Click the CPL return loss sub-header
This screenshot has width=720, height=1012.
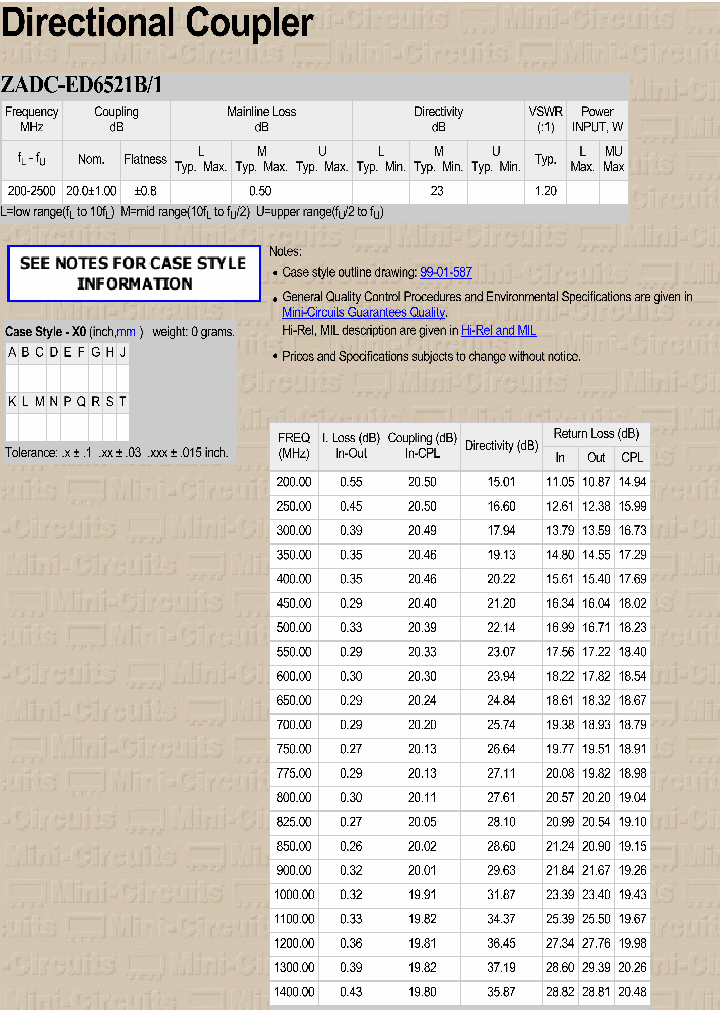[x=632, y=458]
